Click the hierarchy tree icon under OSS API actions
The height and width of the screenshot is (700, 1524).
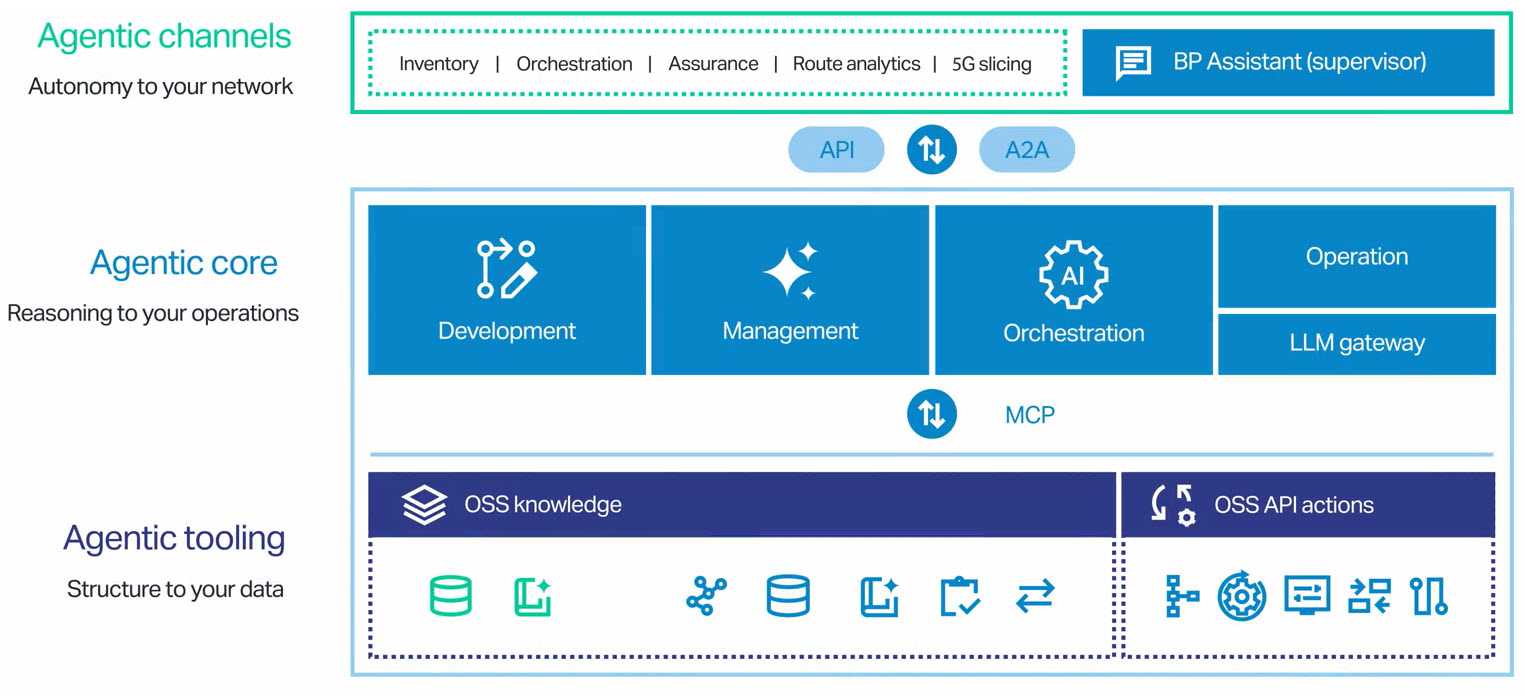click(1182, 596)
